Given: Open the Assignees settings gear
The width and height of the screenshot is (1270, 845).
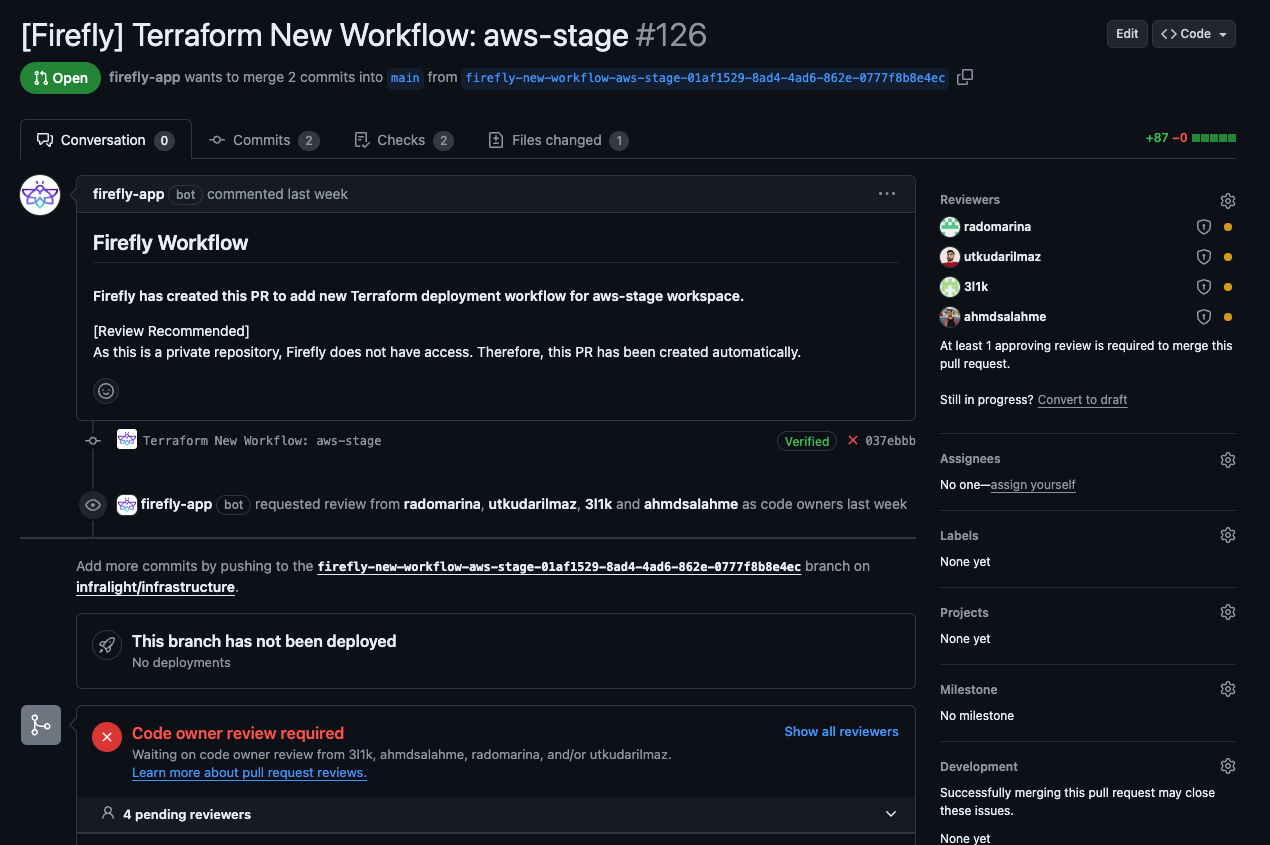Looking at the screenshot, I should (x=1228, y=460).
